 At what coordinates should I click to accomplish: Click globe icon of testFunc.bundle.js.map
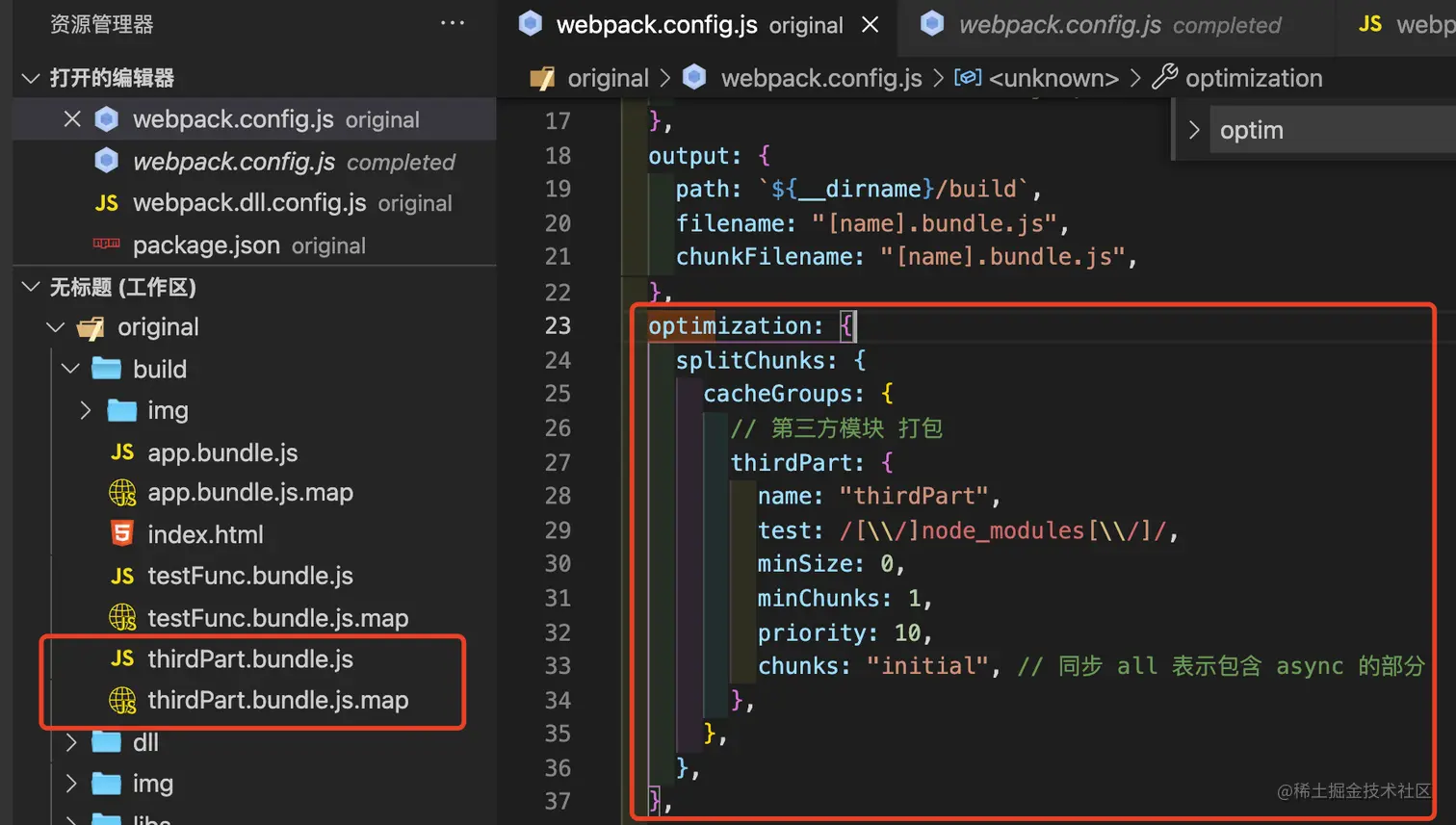pos(121,617)
